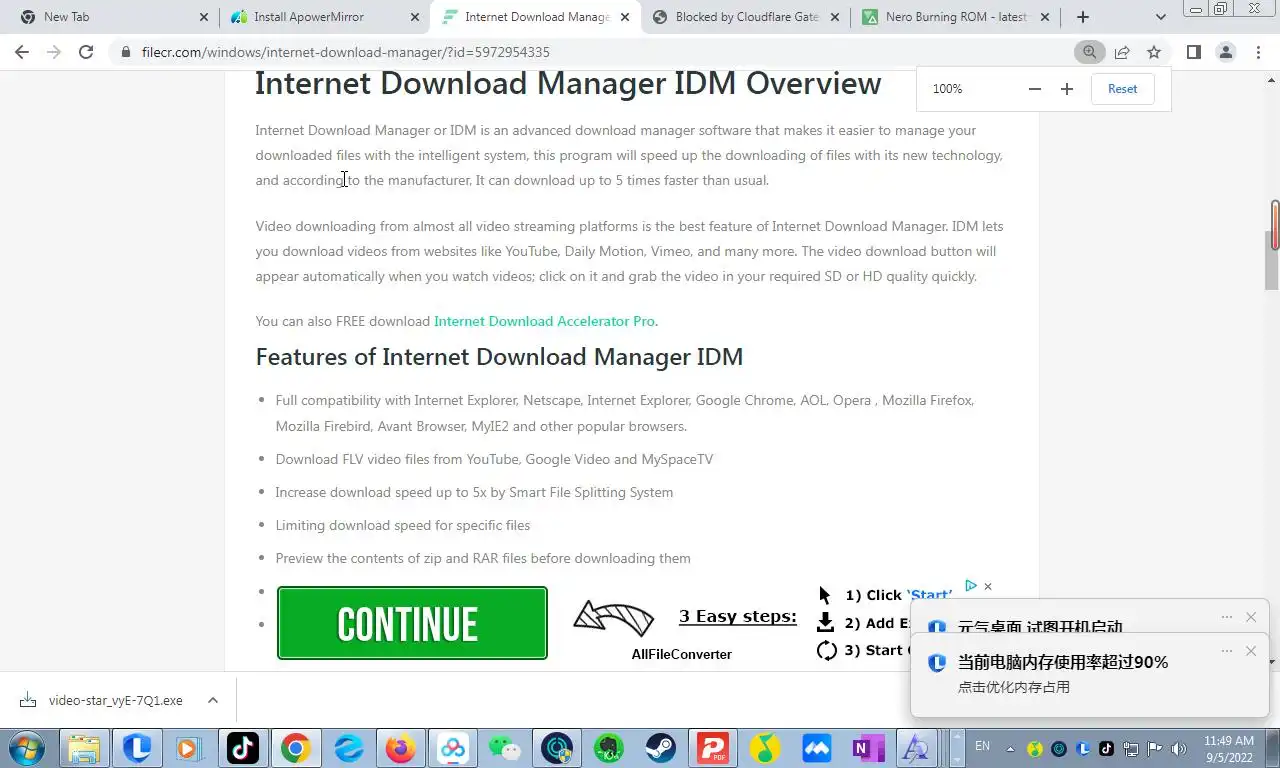
Task: Select the Internet Download Manager tab
Action: 536,17
